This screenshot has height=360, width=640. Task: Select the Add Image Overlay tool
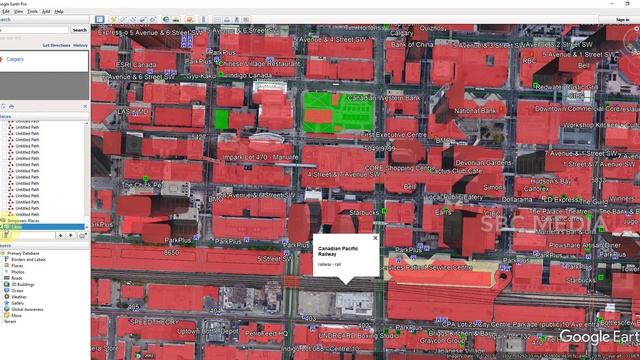[x=142, y=20]
